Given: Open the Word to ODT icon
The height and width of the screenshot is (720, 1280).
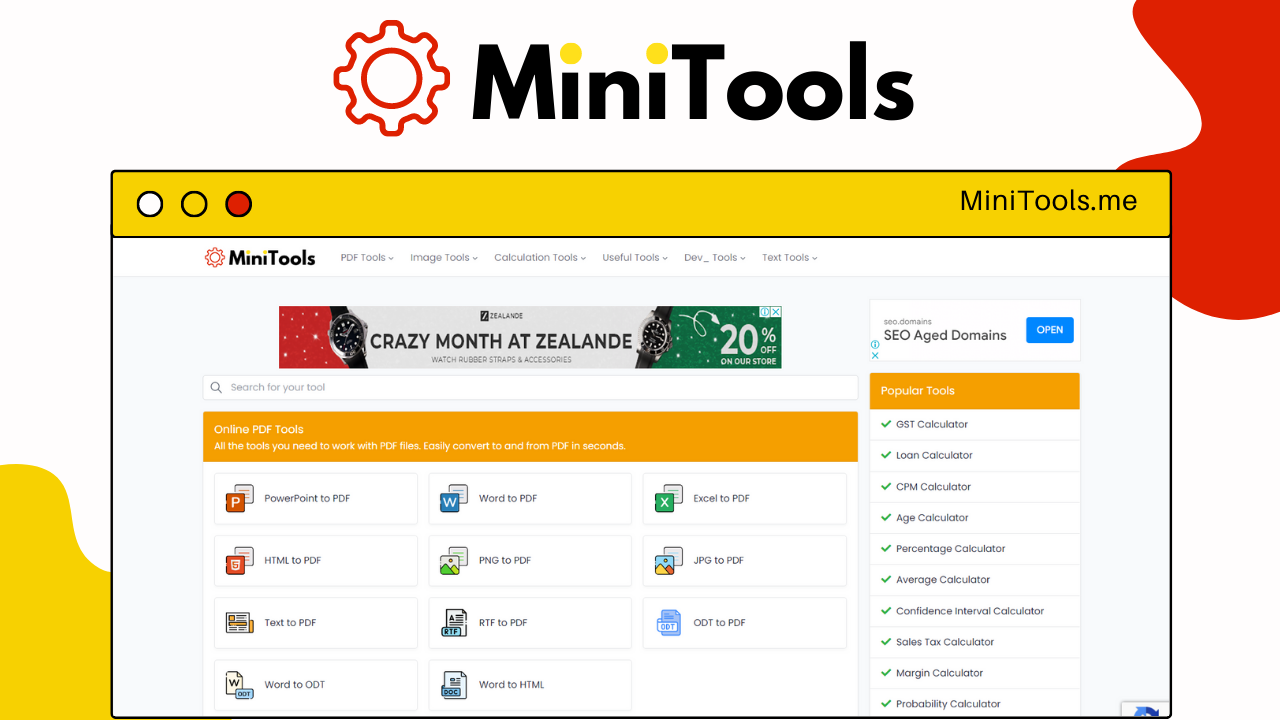Looking at the screenshot, I should click(x=240, y=684).
